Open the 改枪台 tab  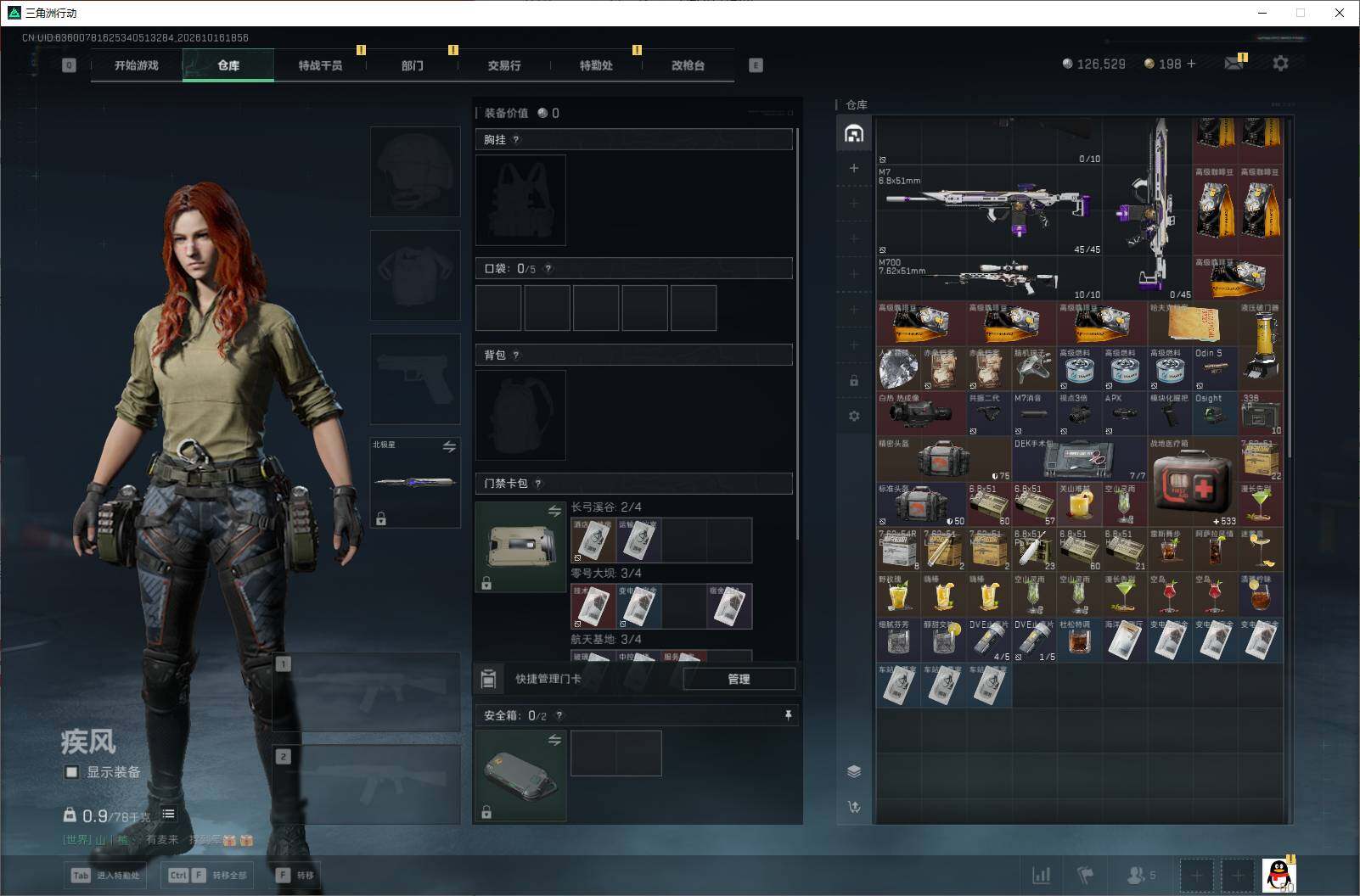(688, 65)
